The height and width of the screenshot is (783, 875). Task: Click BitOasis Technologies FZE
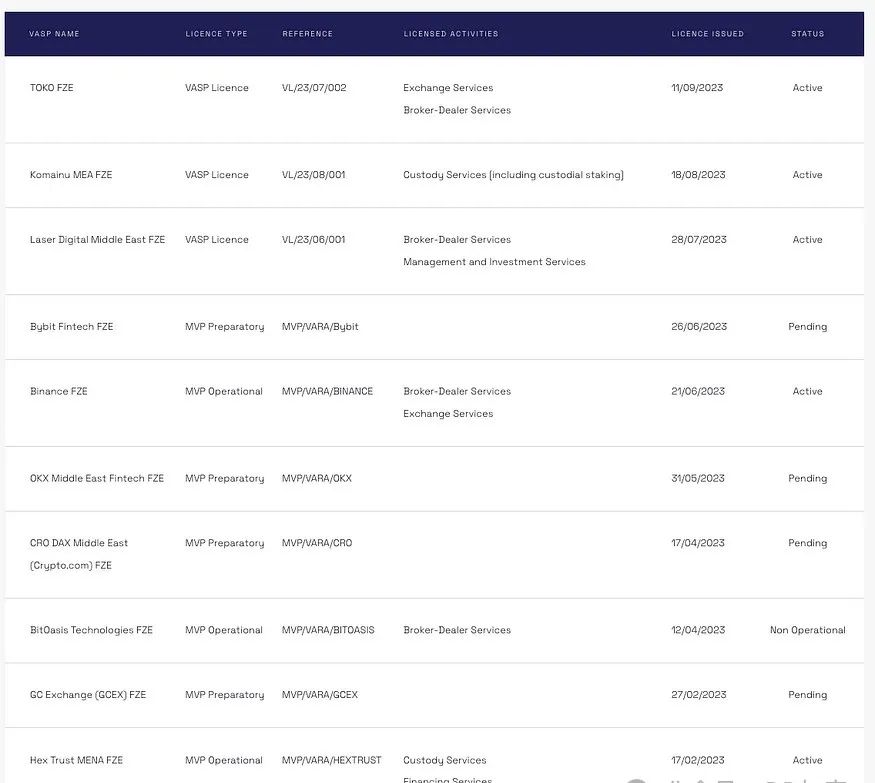coord(92,630)
